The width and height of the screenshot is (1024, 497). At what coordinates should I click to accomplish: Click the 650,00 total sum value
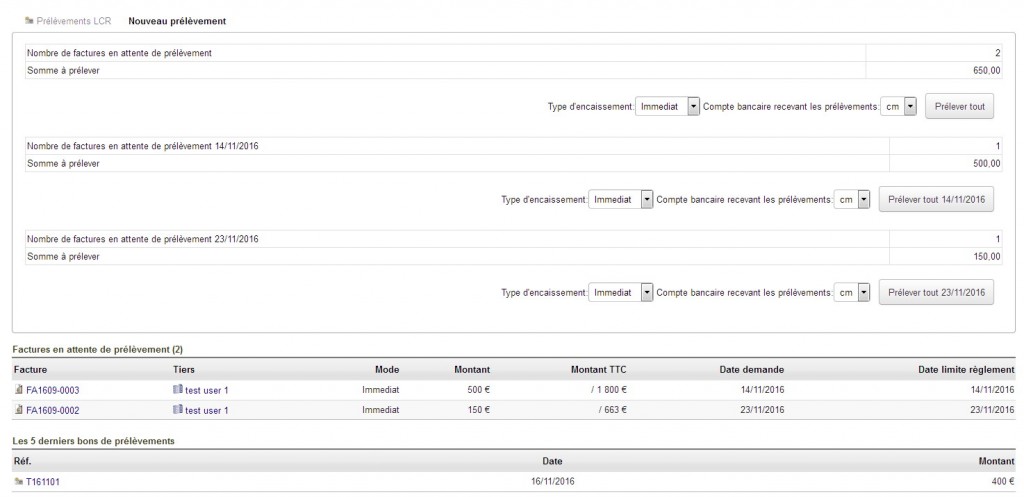[987, 71]
